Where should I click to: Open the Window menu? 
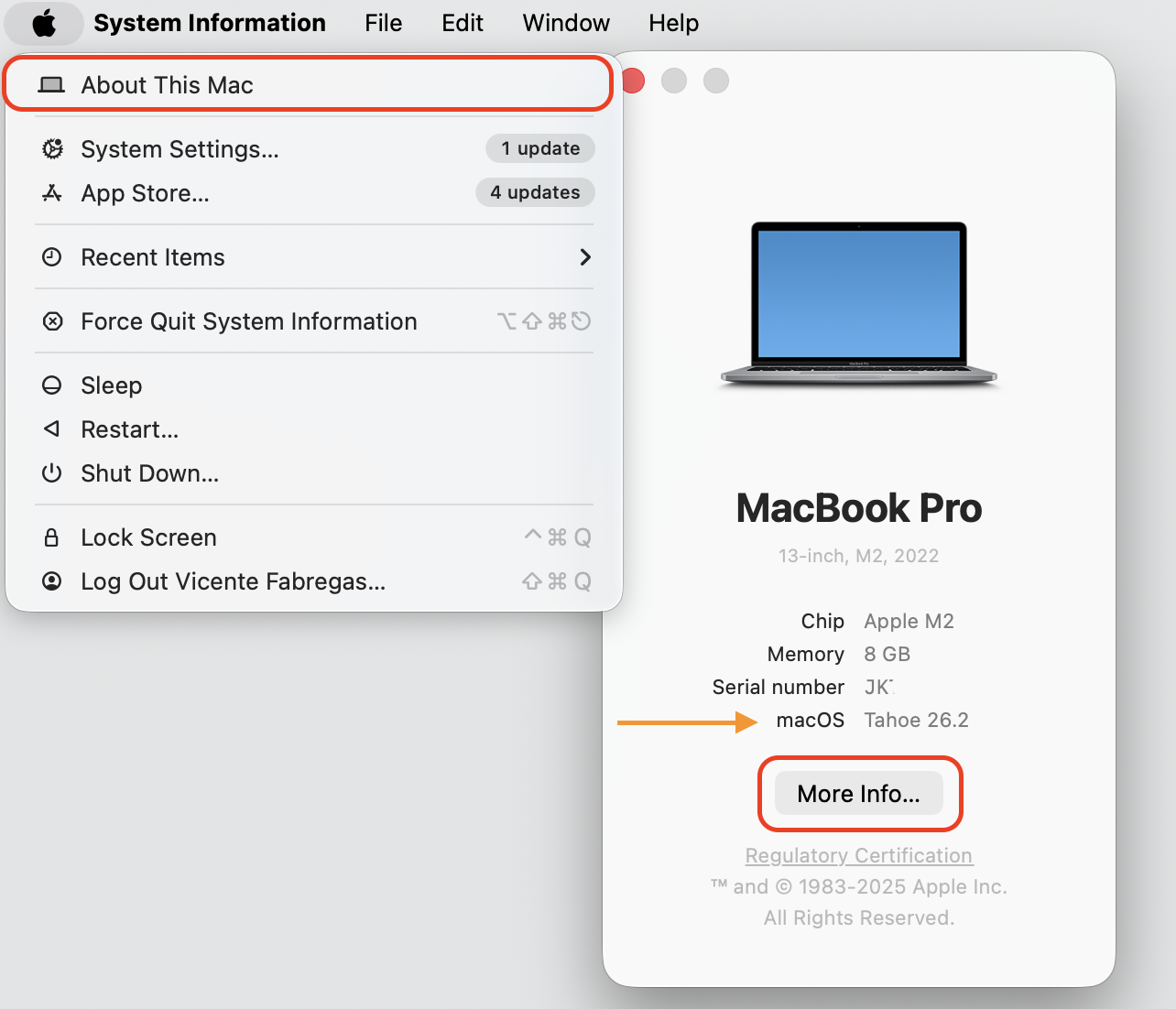[x=566, y=23]
